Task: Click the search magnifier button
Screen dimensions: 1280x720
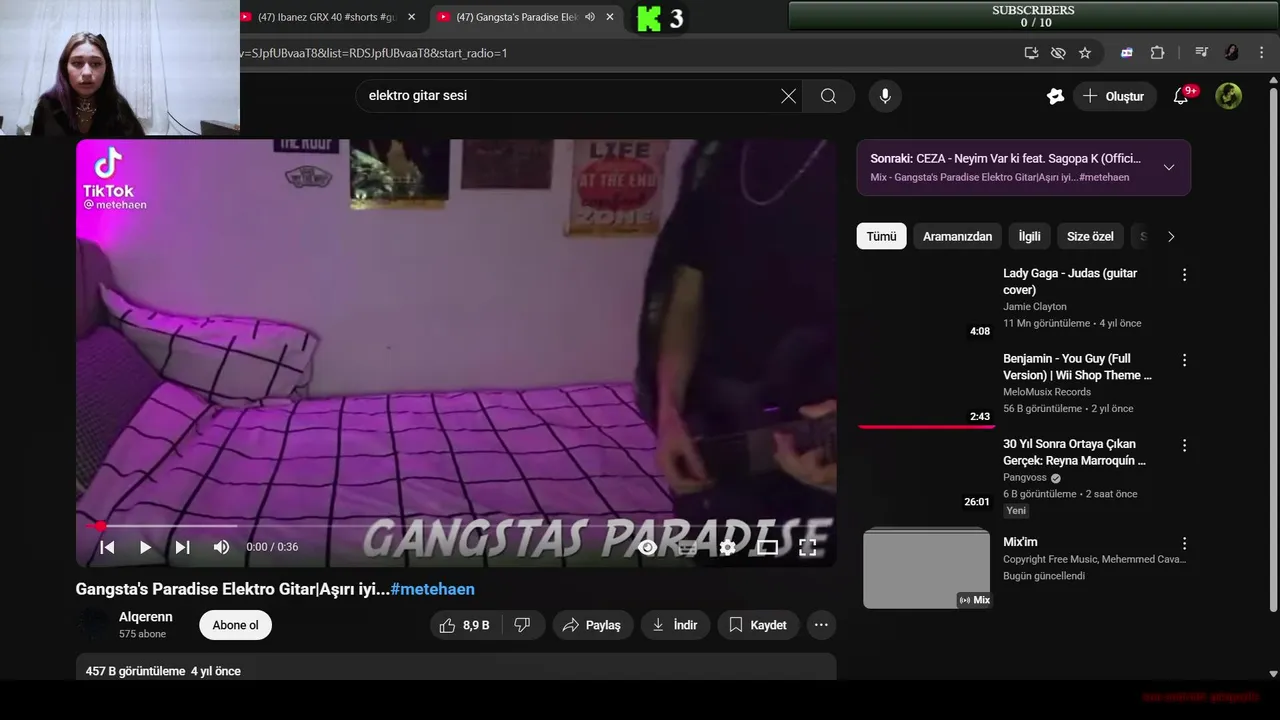Action: pos(828,96)
